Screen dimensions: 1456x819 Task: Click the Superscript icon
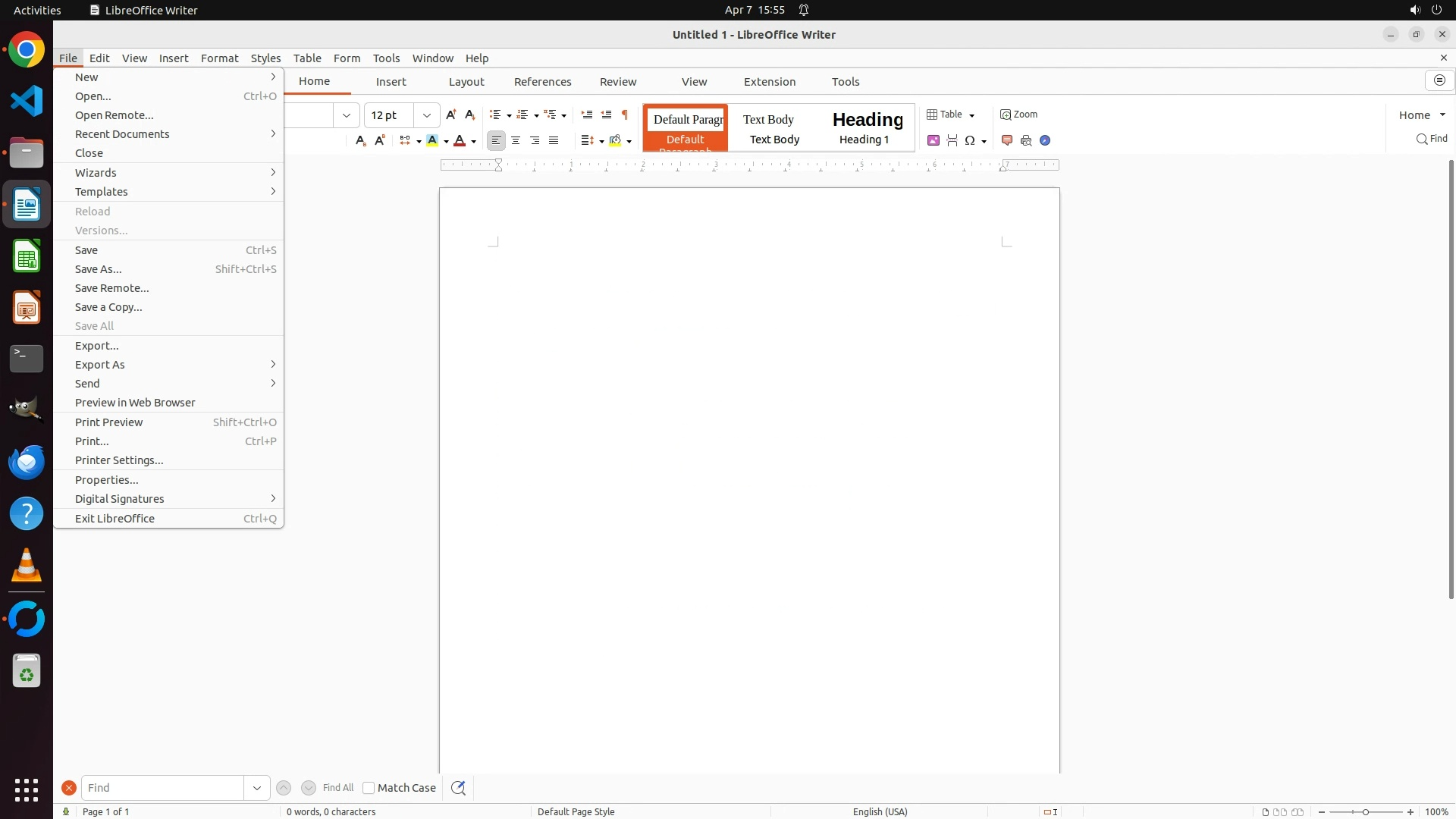coord(380,140)
